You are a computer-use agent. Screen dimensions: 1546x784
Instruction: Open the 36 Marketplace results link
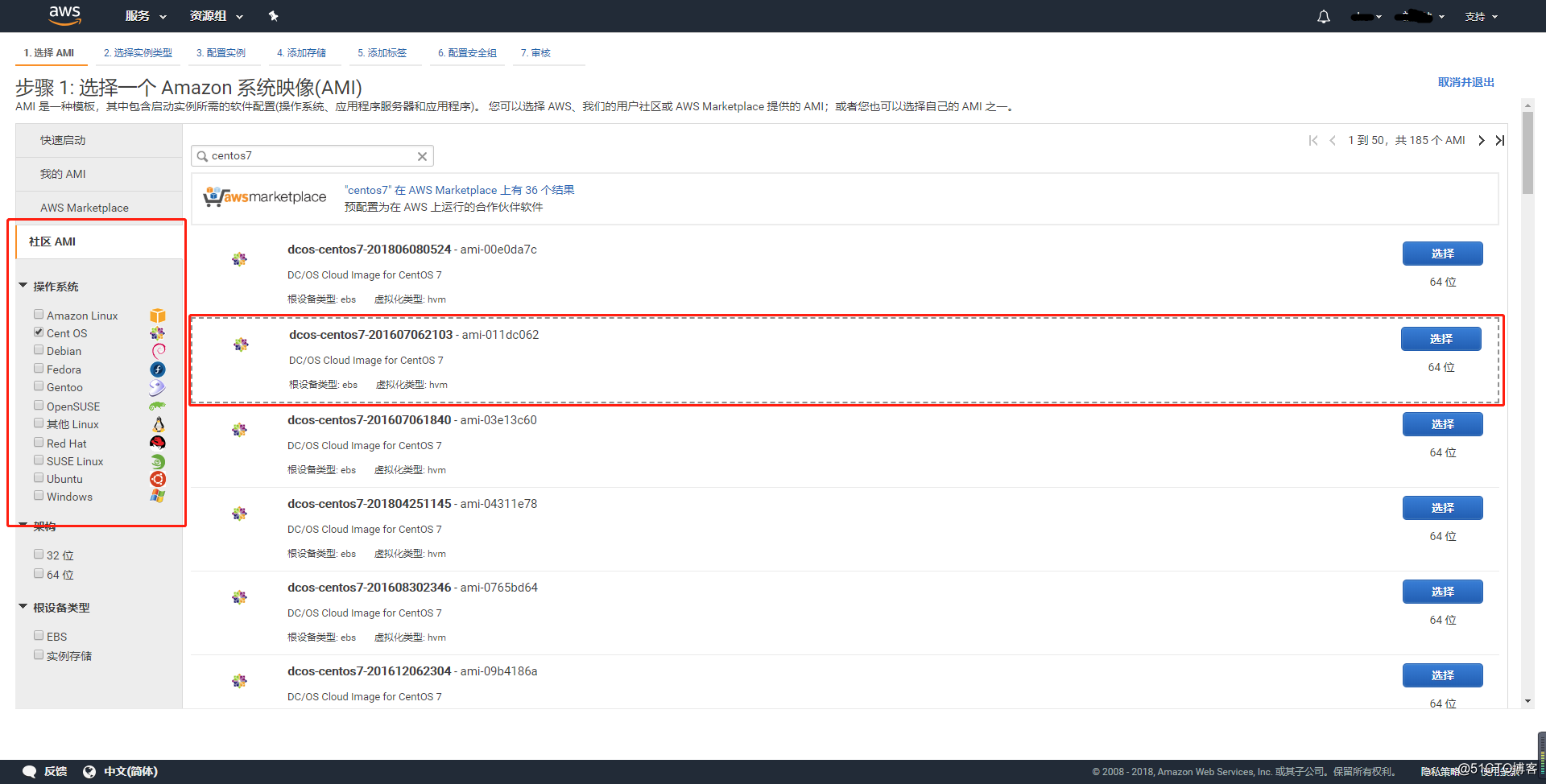[460, 190]
